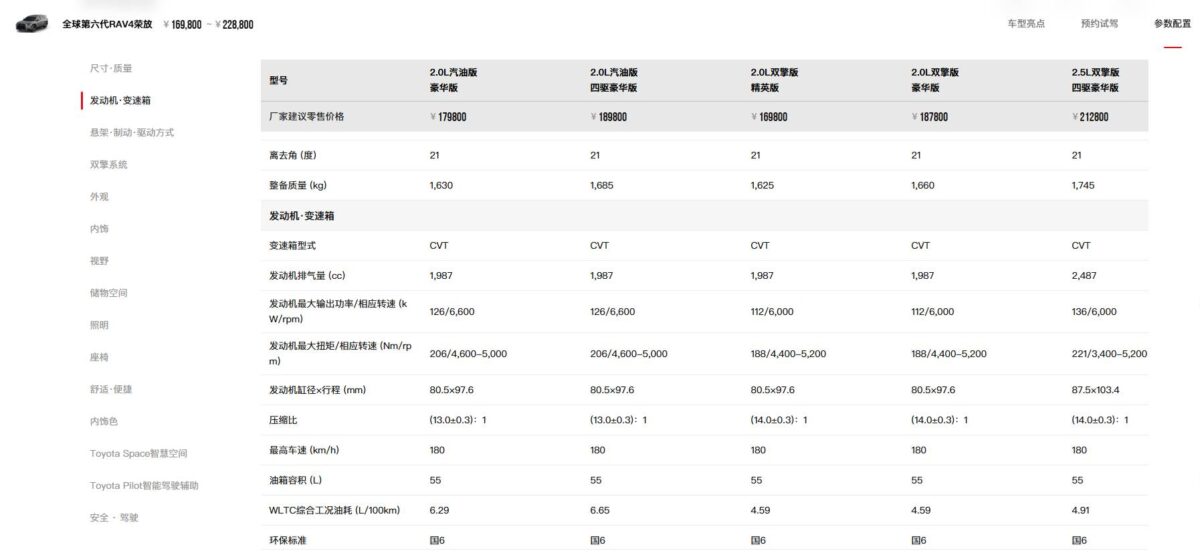Select 外观 in the left navigation
The height and width of the screenshot is (555, 1200).
pos(99,197)
